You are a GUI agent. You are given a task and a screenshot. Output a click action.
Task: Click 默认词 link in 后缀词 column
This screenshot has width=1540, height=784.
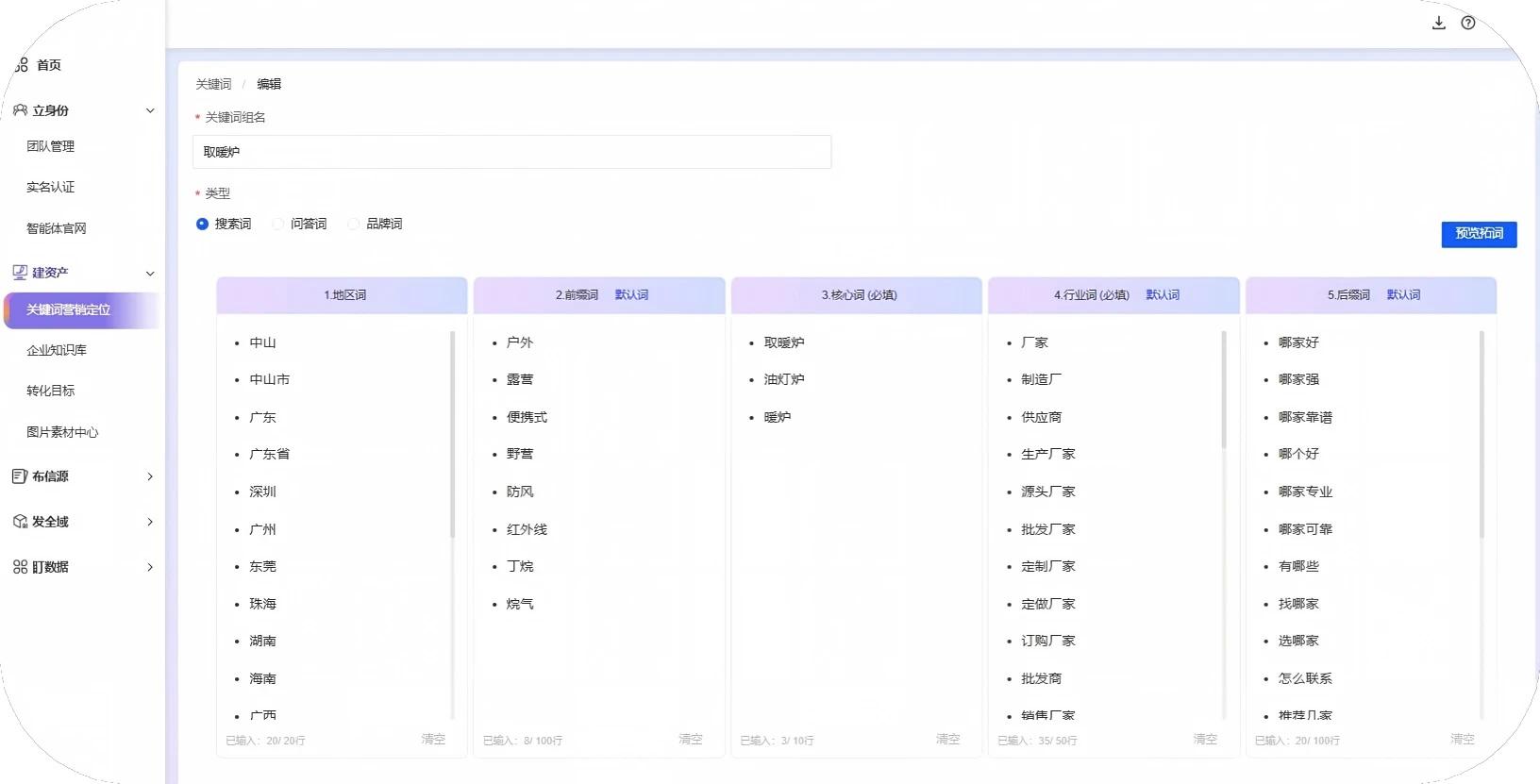pos(1403,295)
